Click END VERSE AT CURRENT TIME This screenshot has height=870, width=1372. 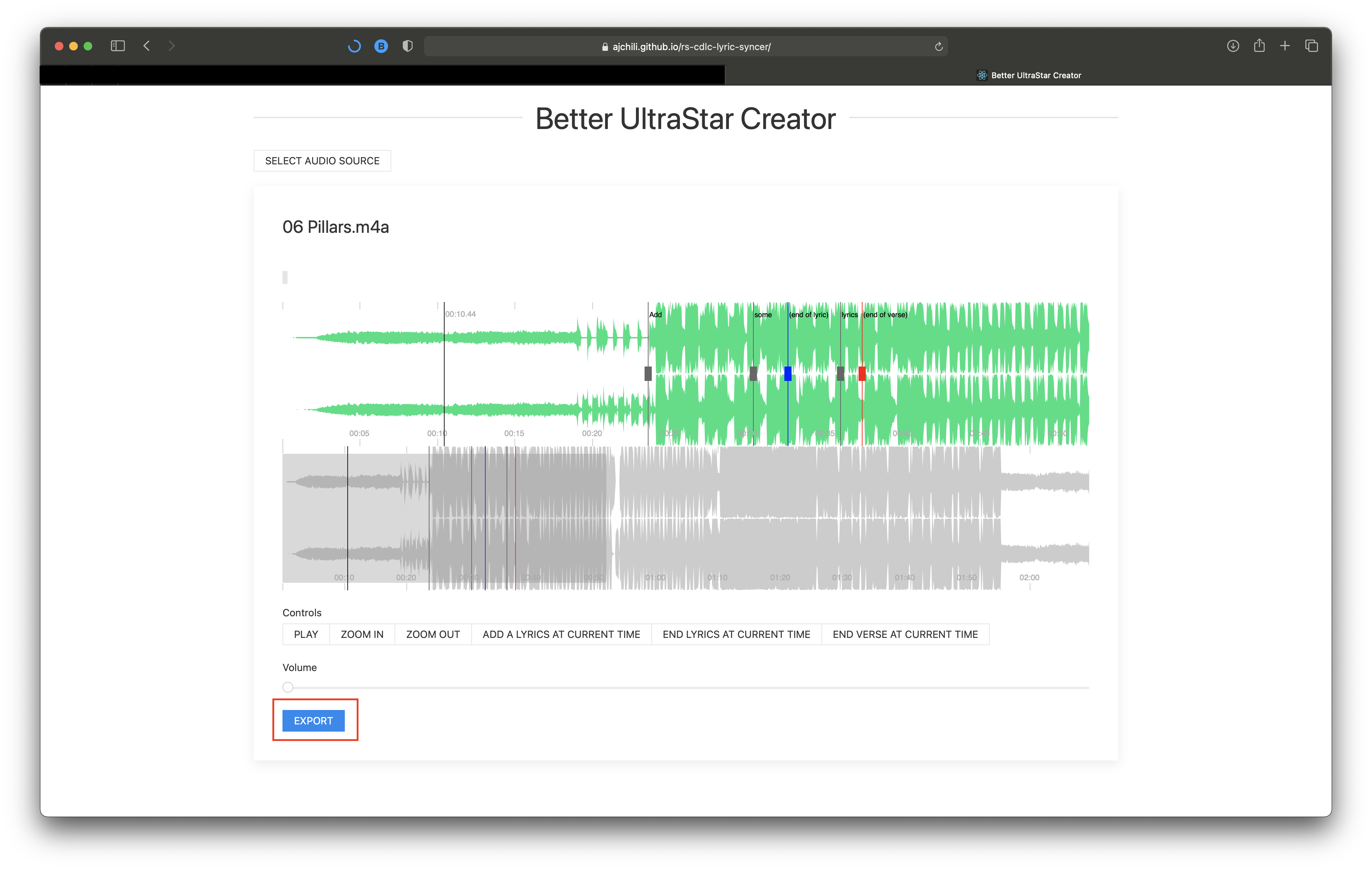click(905, 635)
